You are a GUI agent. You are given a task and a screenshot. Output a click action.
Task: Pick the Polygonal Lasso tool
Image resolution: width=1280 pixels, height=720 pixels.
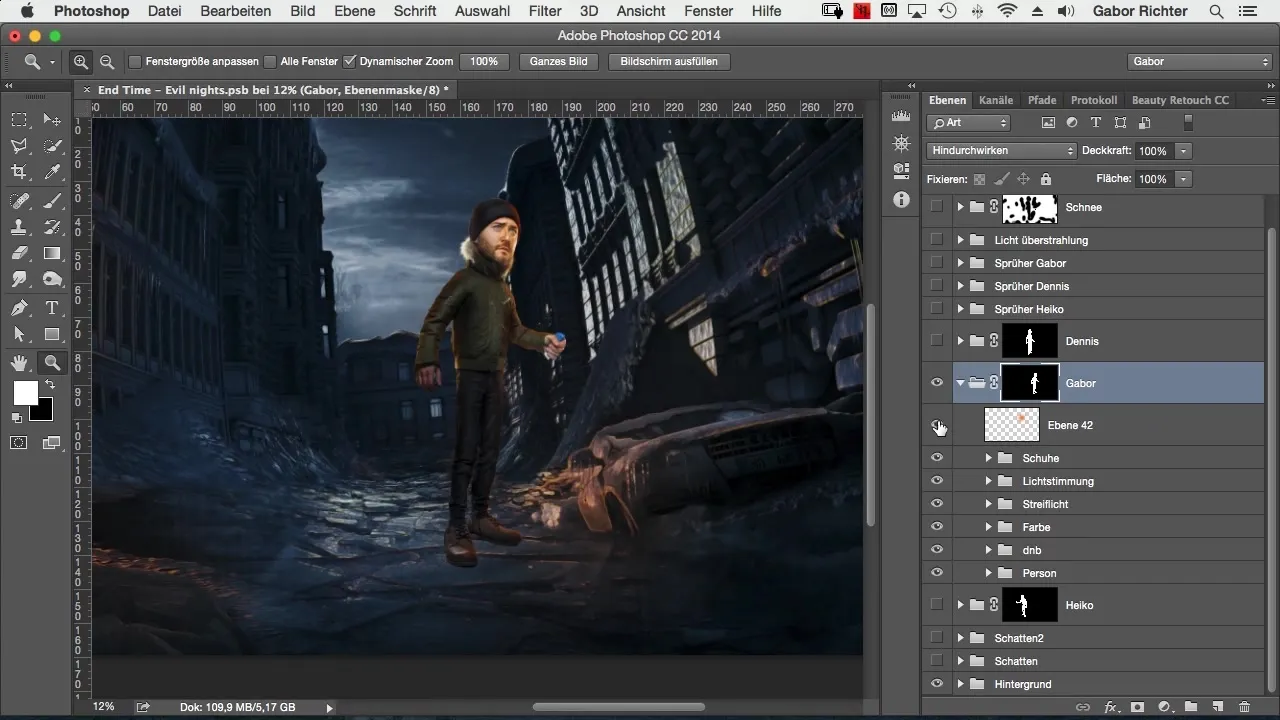[x=20, y=147]
